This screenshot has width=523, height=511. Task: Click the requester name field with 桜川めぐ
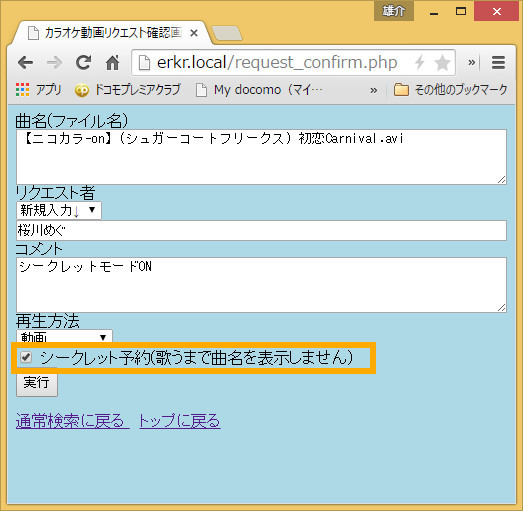[262, 230]
